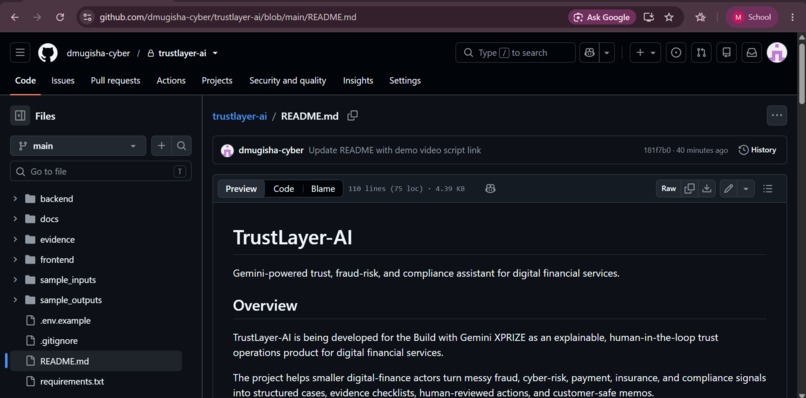Switch to the Pull requests tab
The width and height of the screenshot is (806, 398).
(115, 81)
